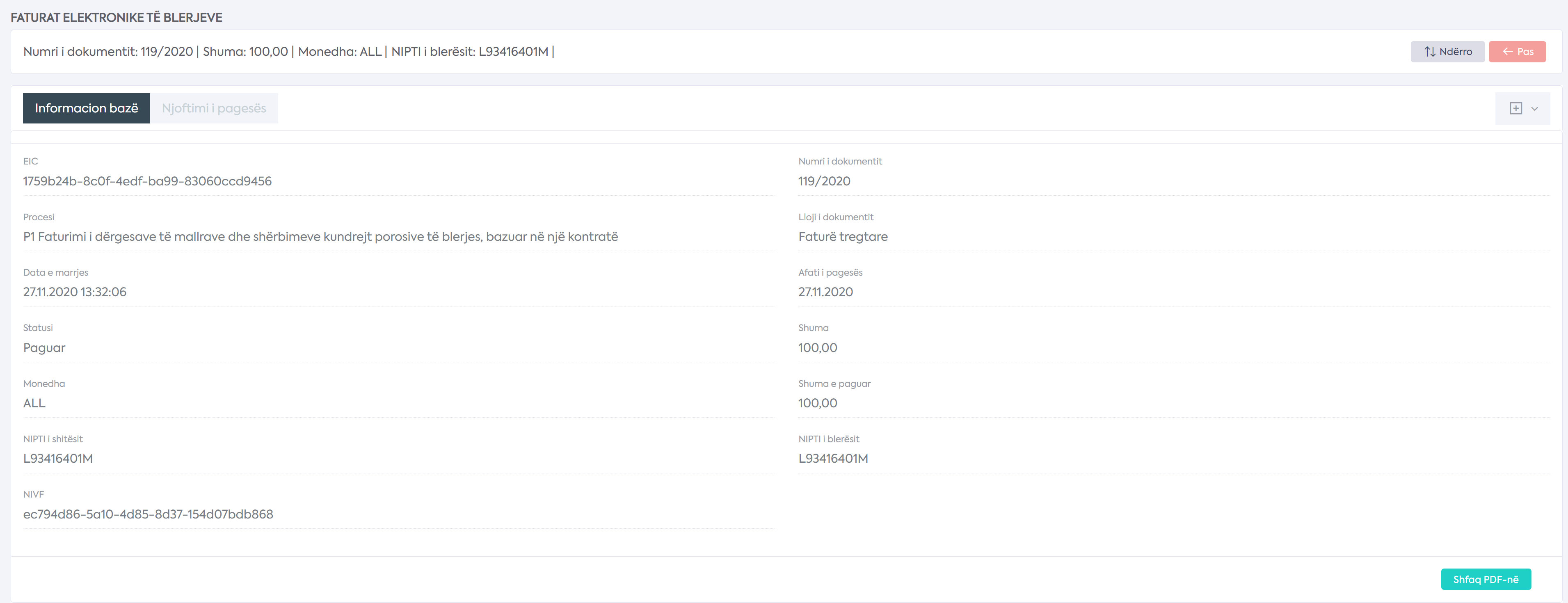Switch to Njoftimi i pagesës tab
The width and height of the screenshot is (1568, 603).
coord(214,108)
